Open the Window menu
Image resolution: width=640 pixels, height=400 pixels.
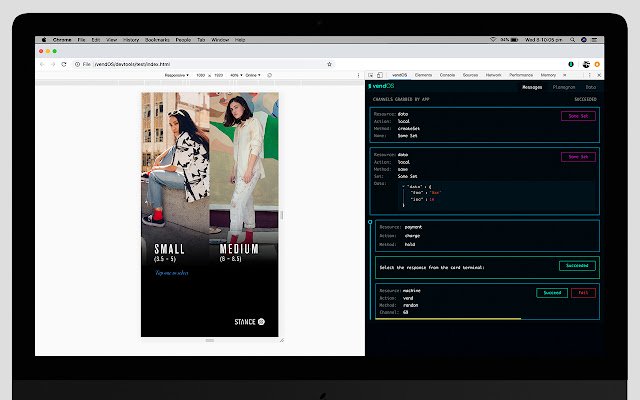(220, 40)
